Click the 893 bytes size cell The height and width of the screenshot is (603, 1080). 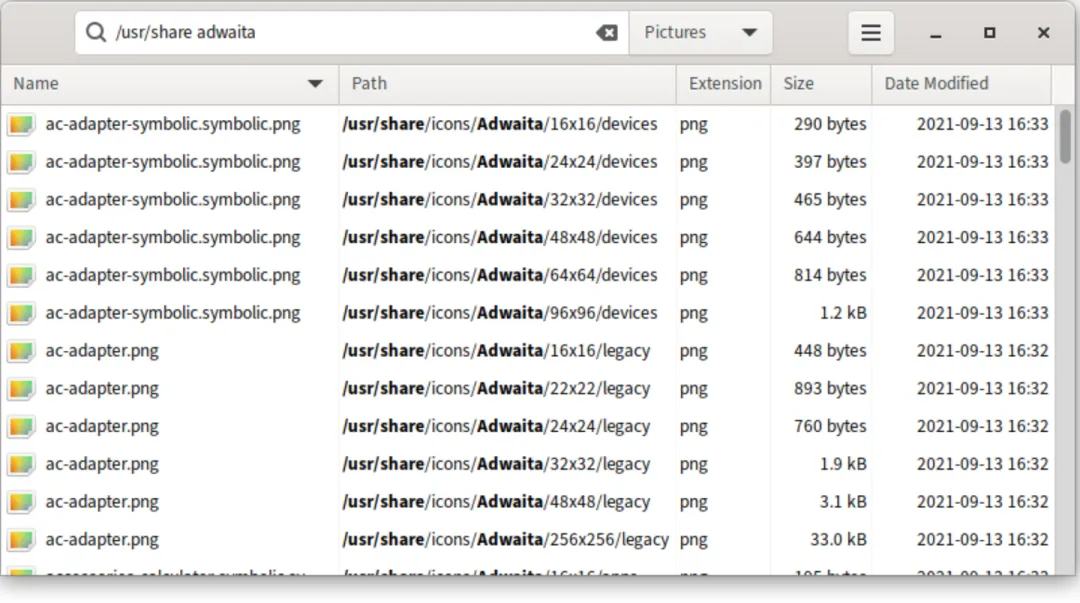[x=830, y=389]
